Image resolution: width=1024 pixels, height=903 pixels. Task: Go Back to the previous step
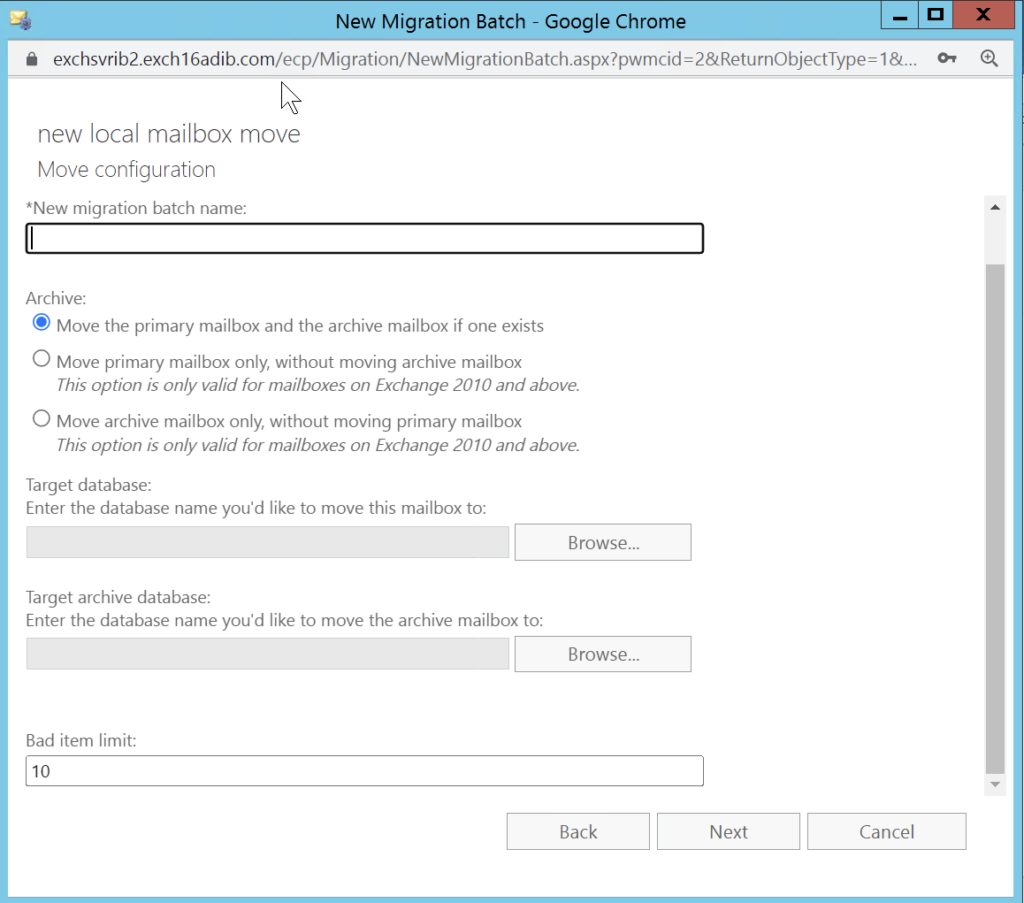[578, 832]
